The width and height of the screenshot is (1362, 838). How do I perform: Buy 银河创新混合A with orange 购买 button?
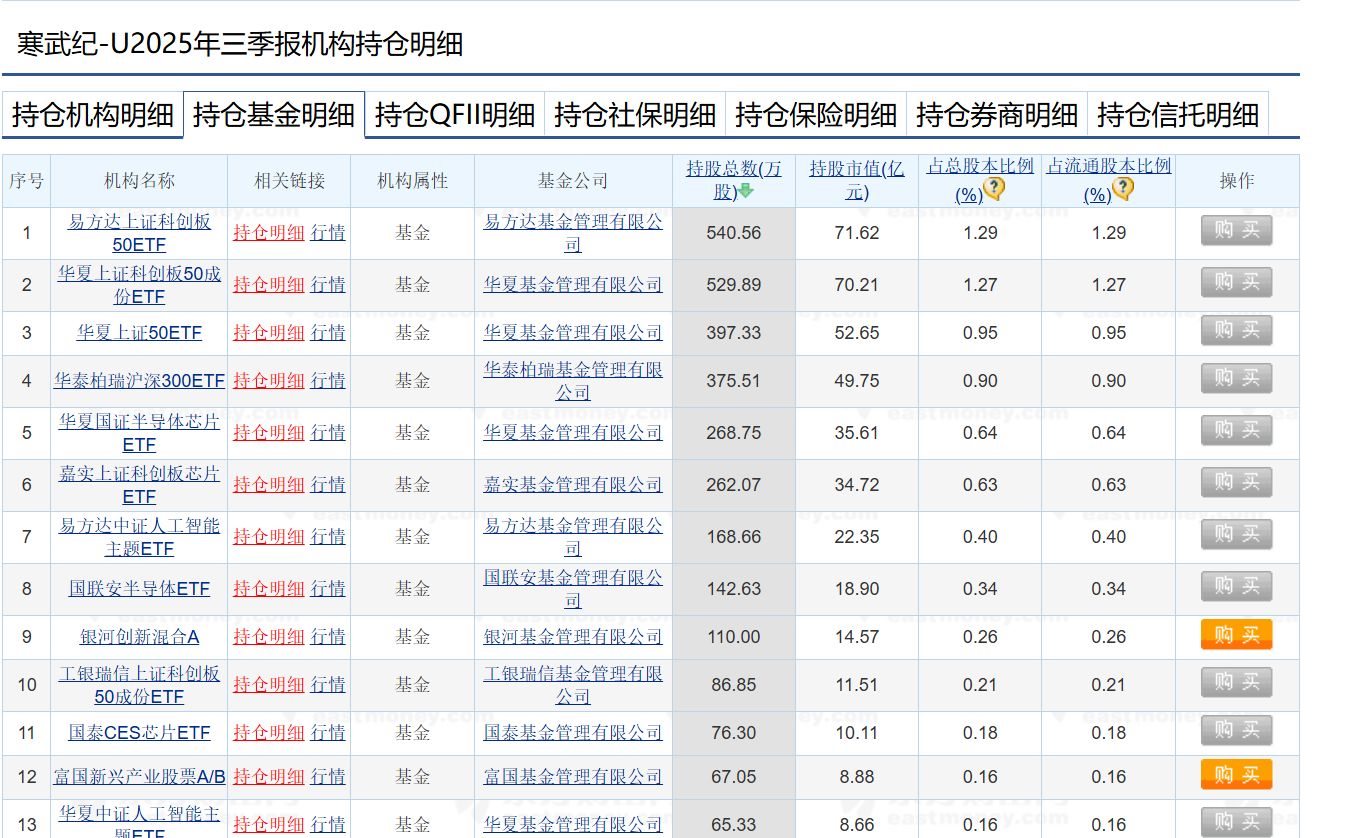point(1237,635)
